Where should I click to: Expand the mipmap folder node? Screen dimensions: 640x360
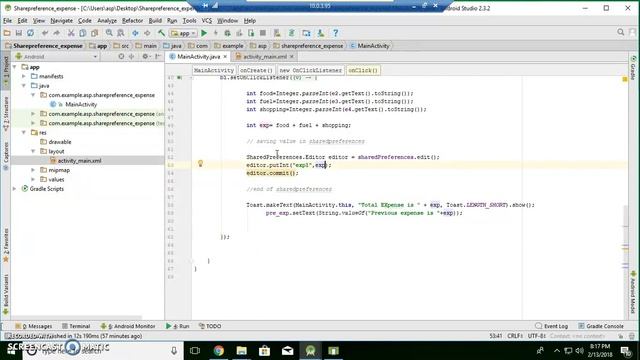click(33, 170)
